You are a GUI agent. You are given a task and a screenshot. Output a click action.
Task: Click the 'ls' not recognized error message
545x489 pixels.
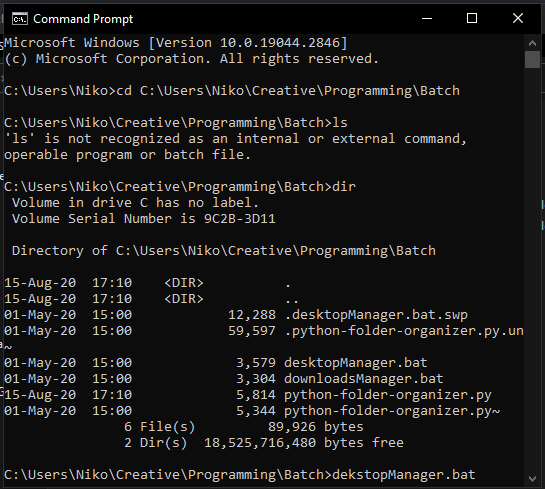pos(235,147)
